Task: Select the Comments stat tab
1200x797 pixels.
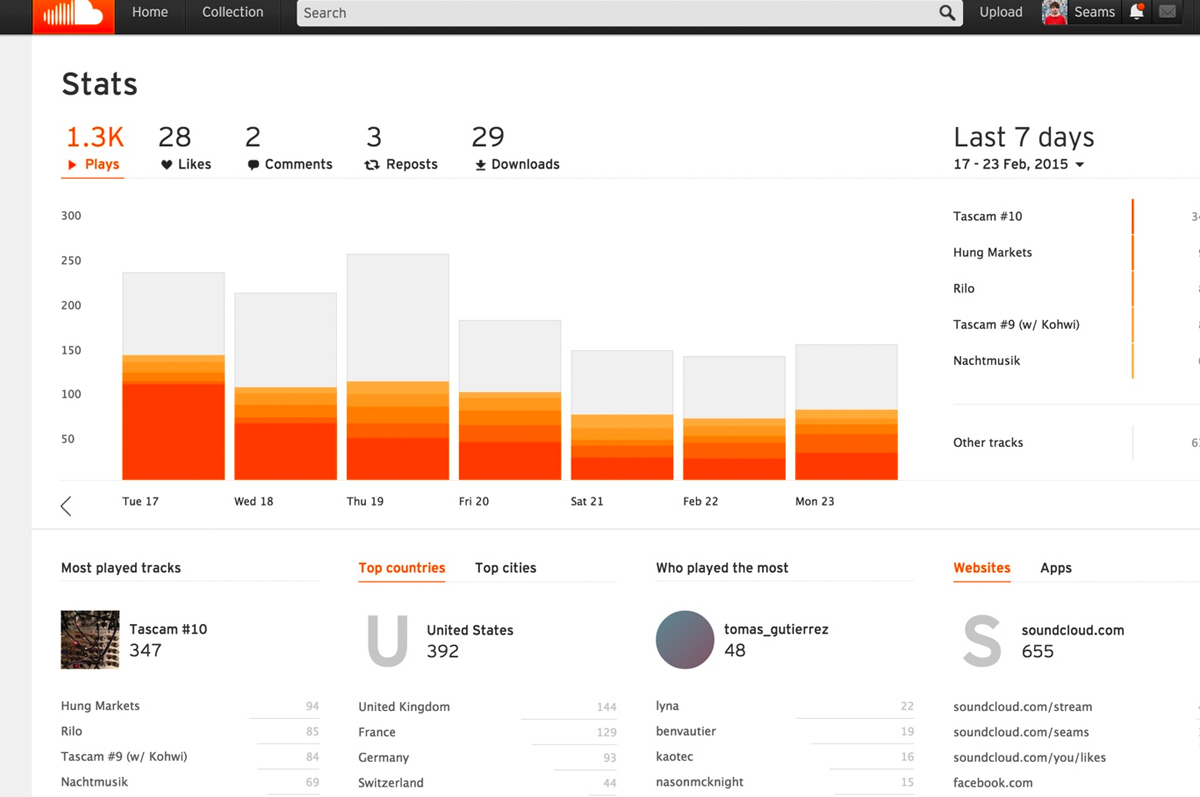Action: (289, 149)
